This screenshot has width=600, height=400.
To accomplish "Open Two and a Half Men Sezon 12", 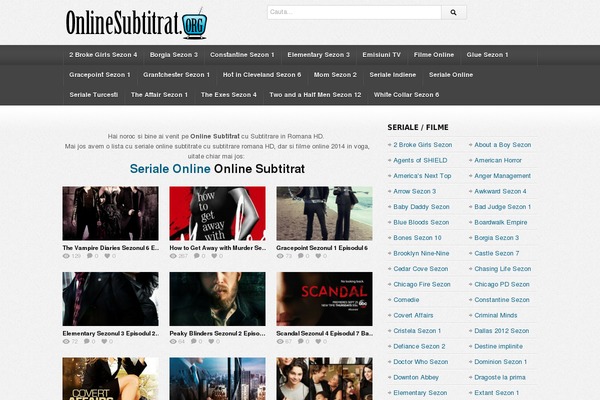I will [x=315, y=95].
